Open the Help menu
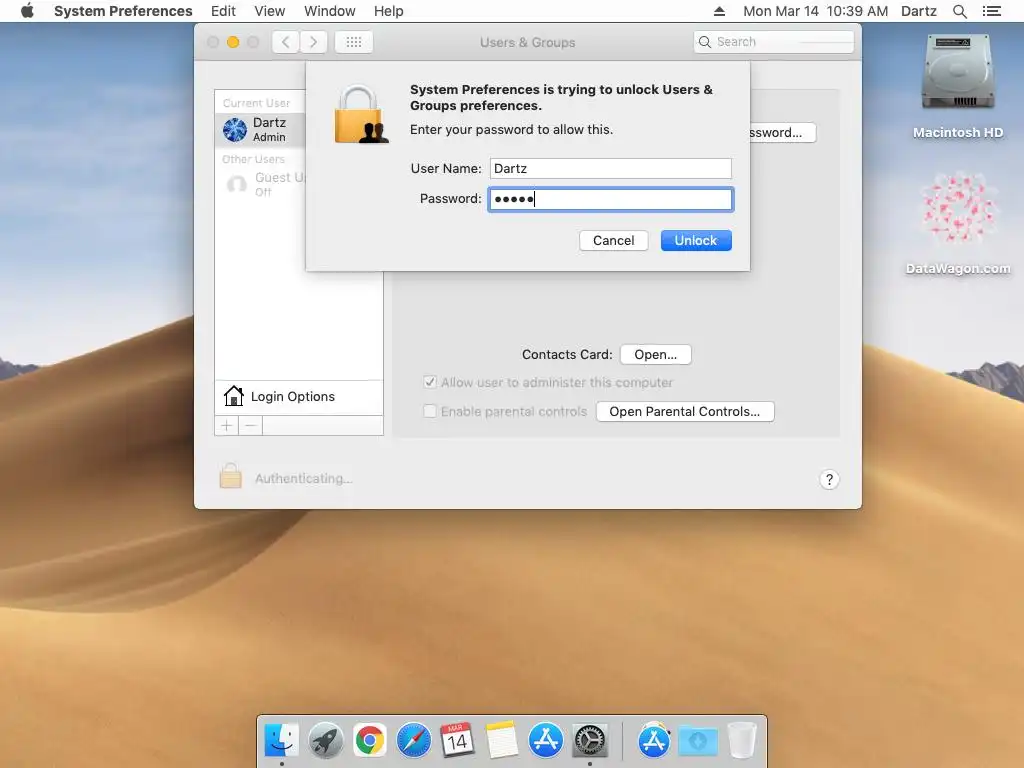This screenshot has width=1024, height=768. pyautogui.click(x=388, y=11)
